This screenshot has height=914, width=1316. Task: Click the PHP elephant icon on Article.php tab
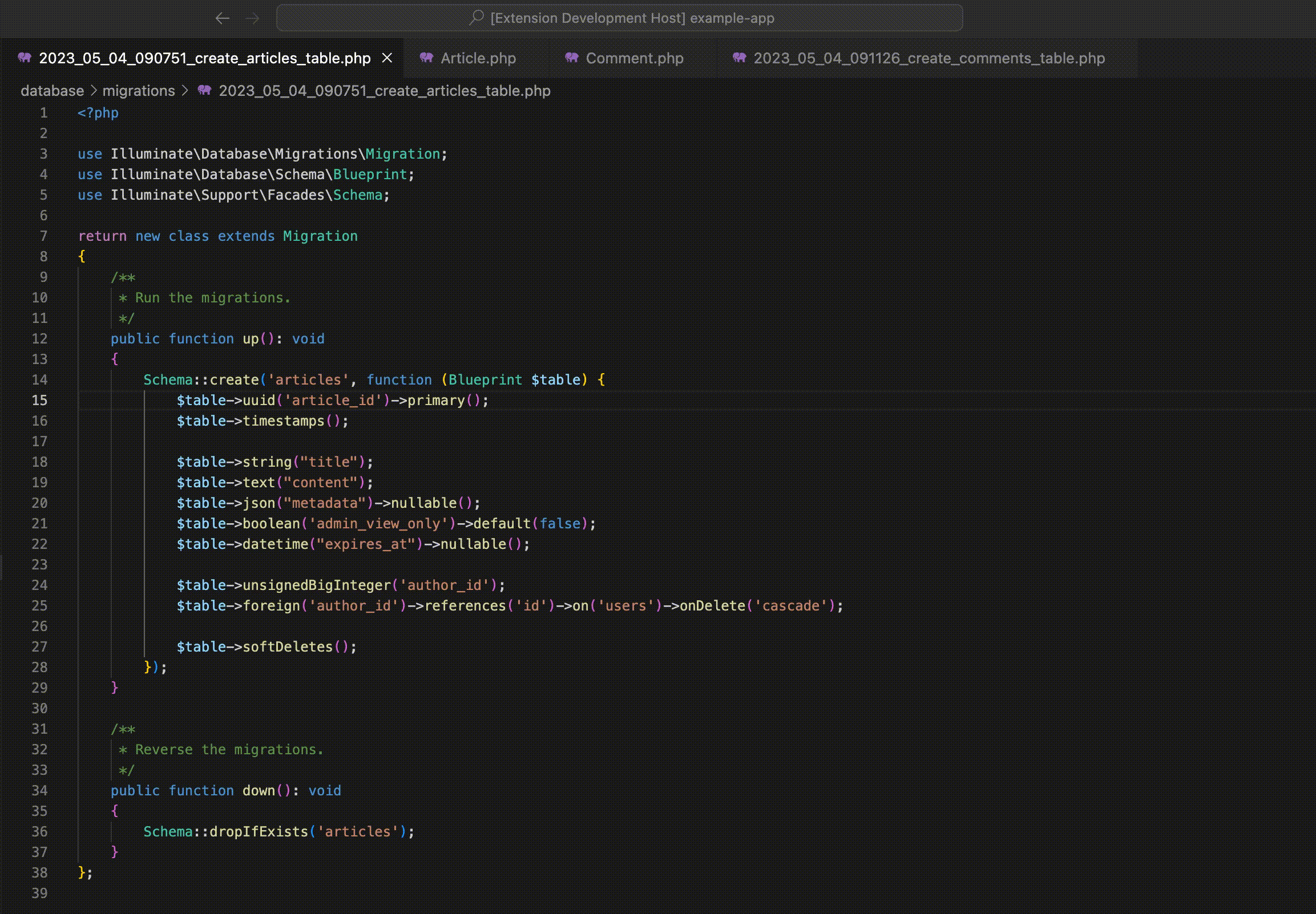[426, 58]
